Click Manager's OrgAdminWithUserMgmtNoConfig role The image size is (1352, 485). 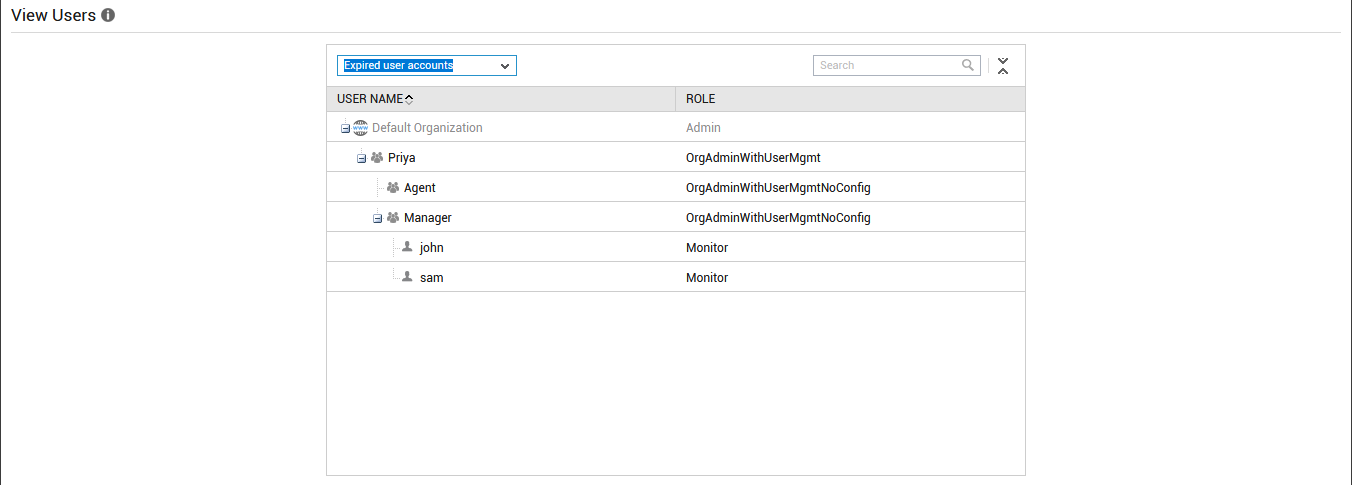(778, 218)
